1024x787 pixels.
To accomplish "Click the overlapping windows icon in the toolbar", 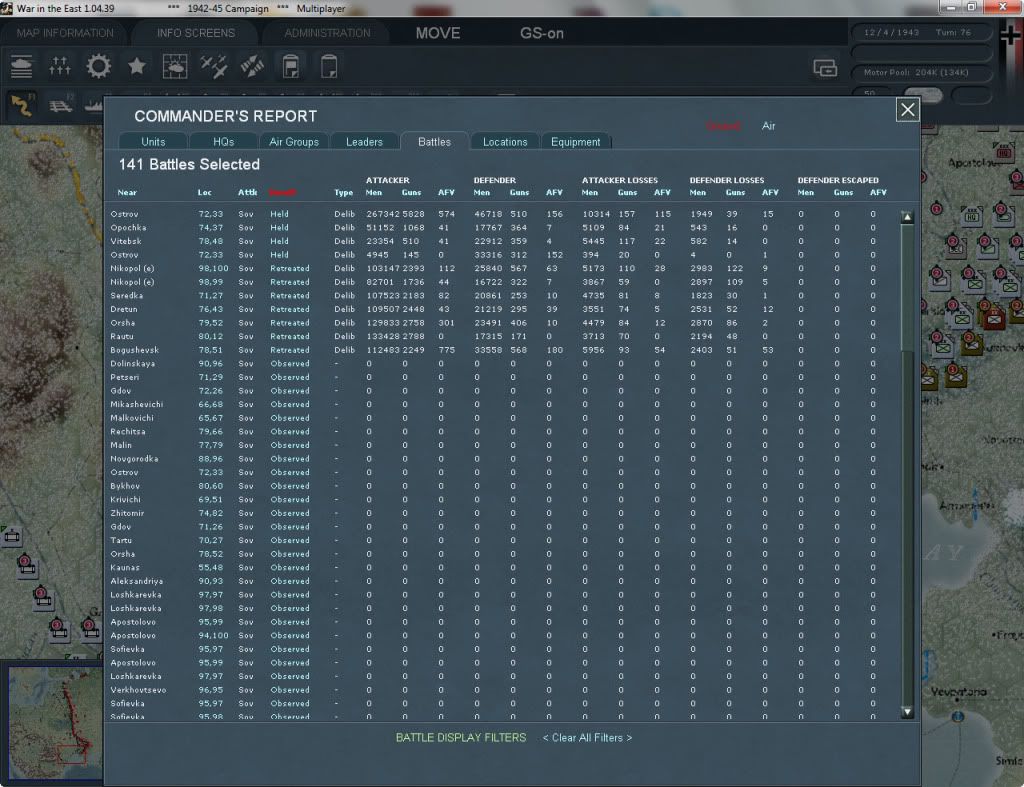I will coord(825,67).
